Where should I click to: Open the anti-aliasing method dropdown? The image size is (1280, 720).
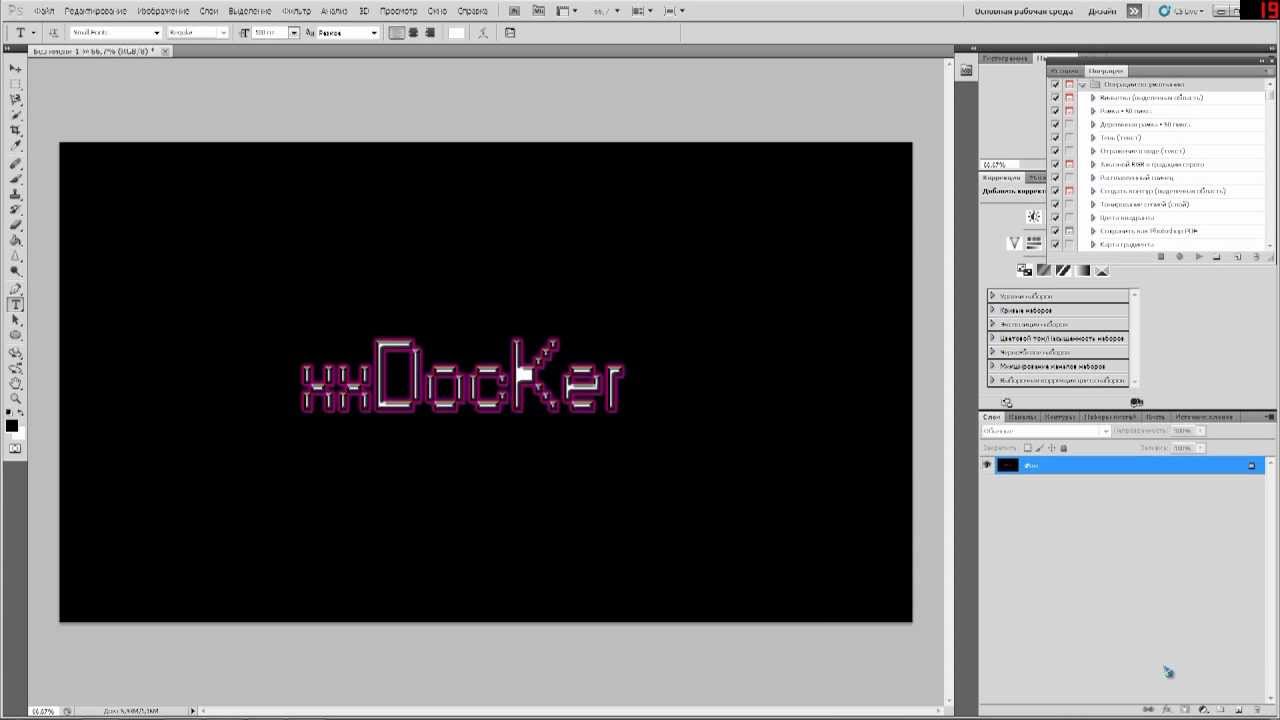pos(374,33)
